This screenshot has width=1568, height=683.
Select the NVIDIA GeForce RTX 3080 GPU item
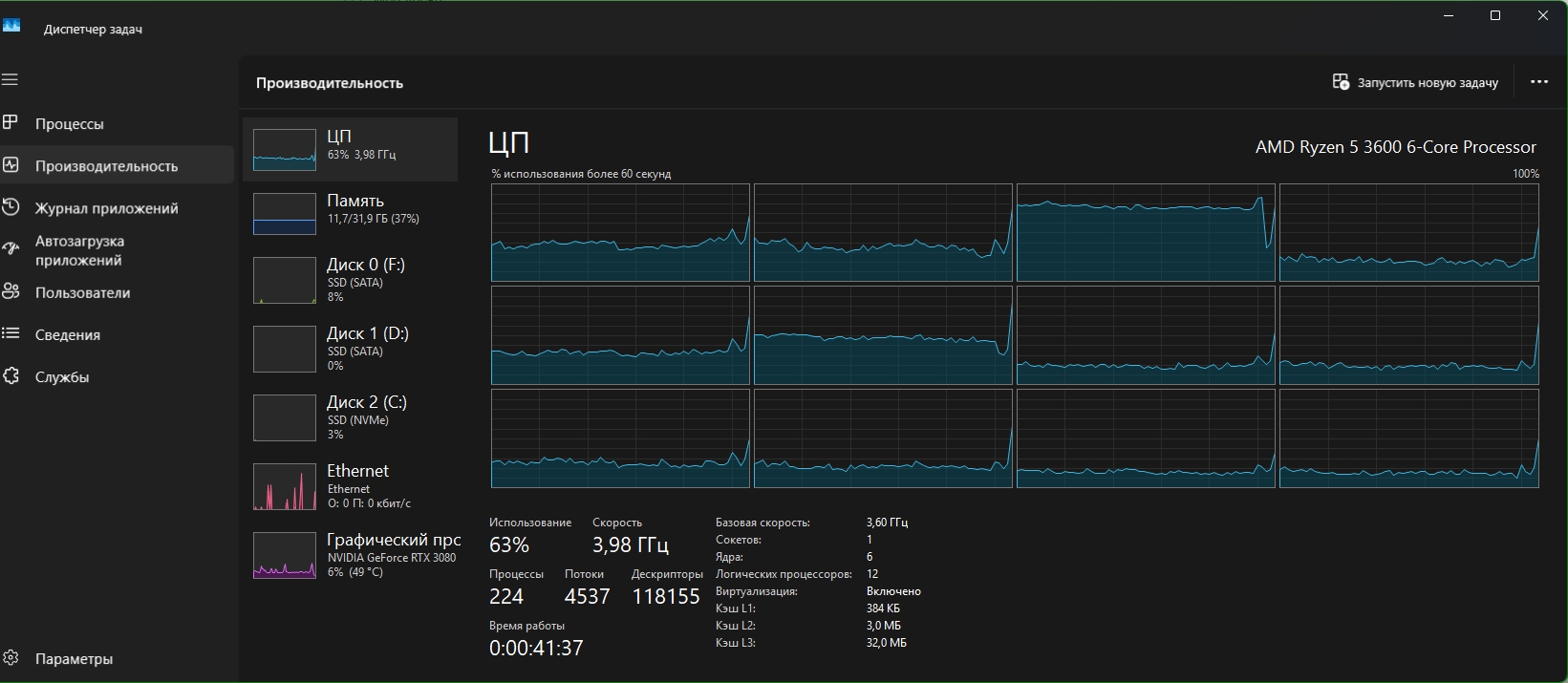pos(350,555)
